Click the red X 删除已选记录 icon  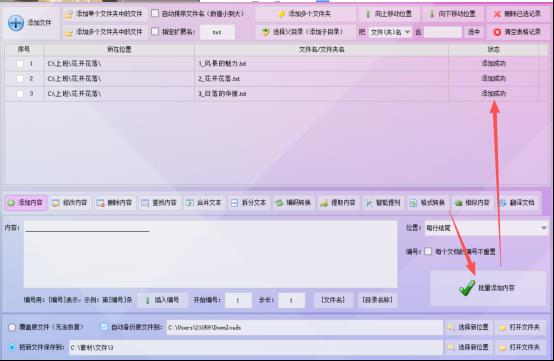497,14
